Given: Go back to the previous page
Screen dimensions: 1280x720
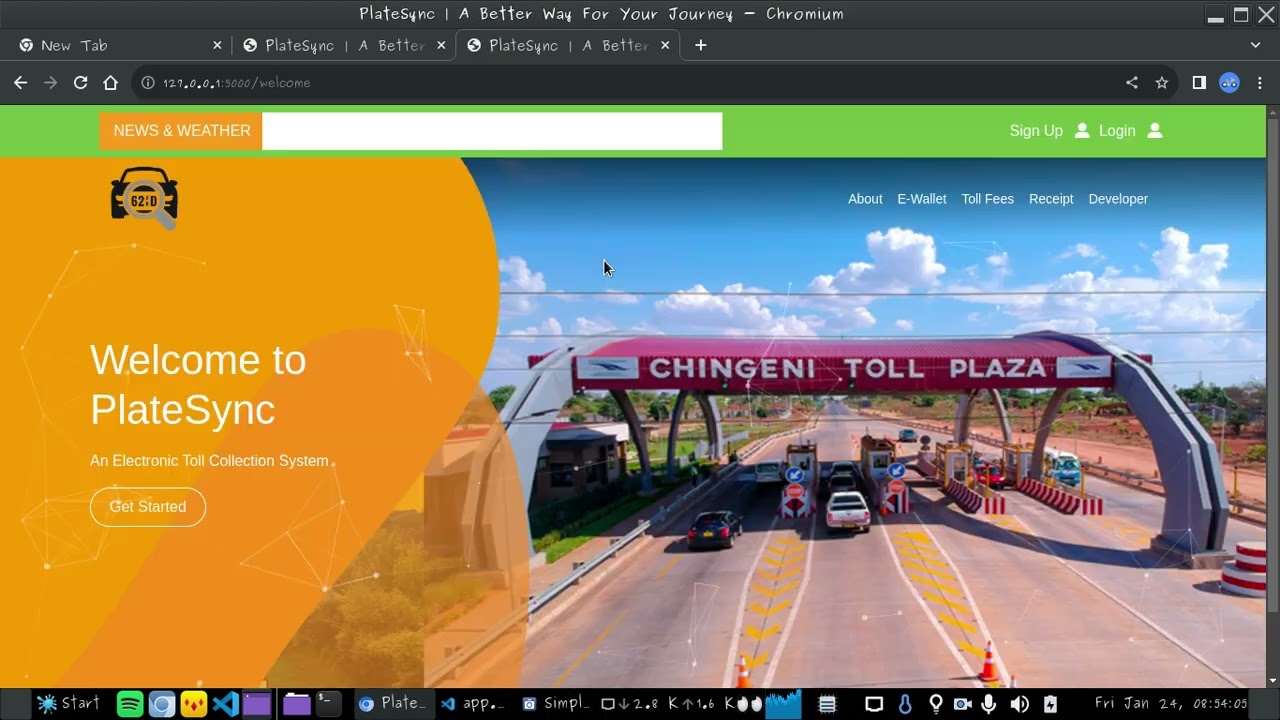Looking at the screenshot, I should [x=20, y=83].
